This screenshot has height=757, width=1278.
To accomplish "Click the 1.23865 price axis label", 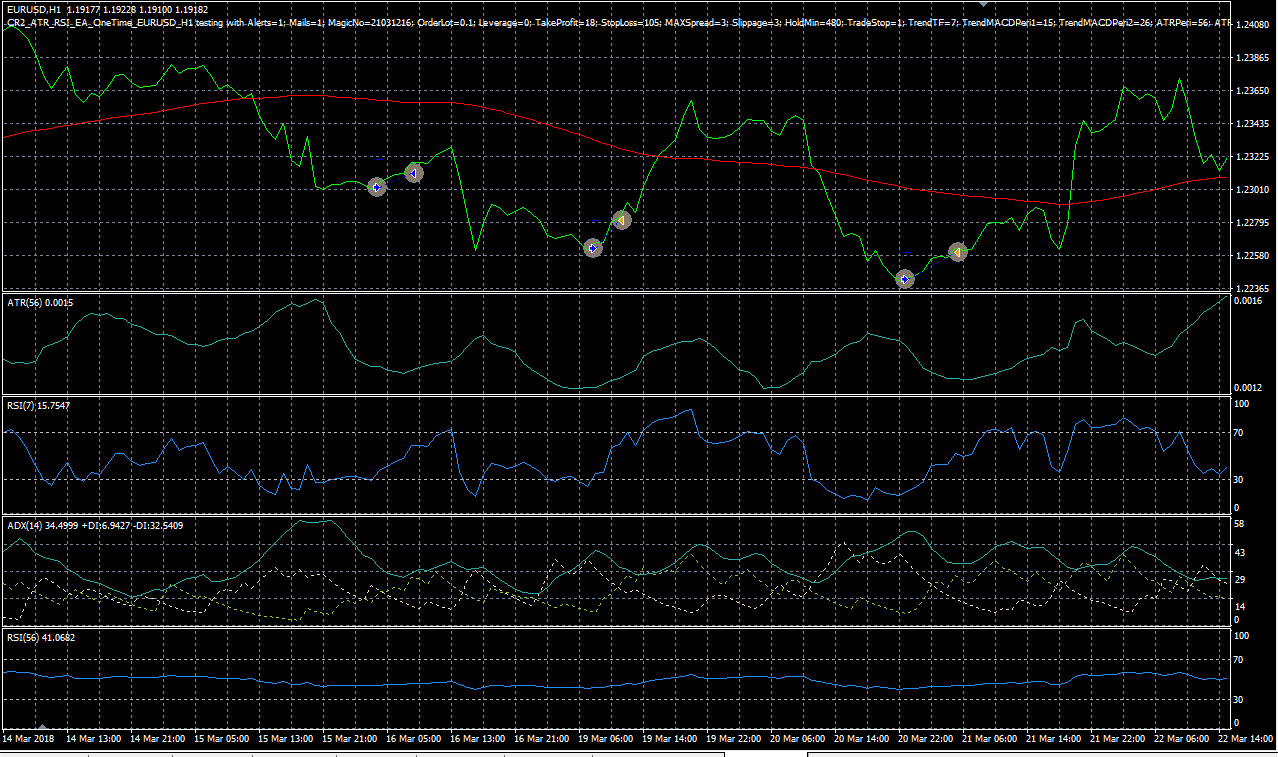I will click(1254, 58).
